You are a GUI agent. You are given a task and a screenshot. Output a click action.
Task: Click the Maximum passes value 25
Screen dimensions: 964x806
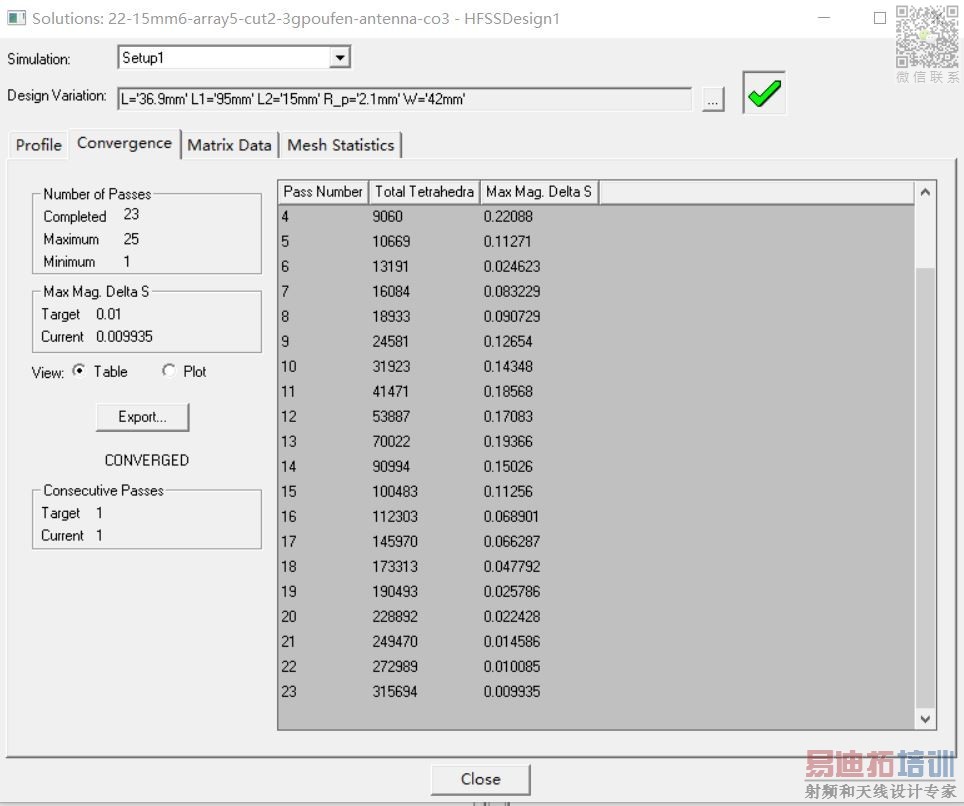pos(131,239)
